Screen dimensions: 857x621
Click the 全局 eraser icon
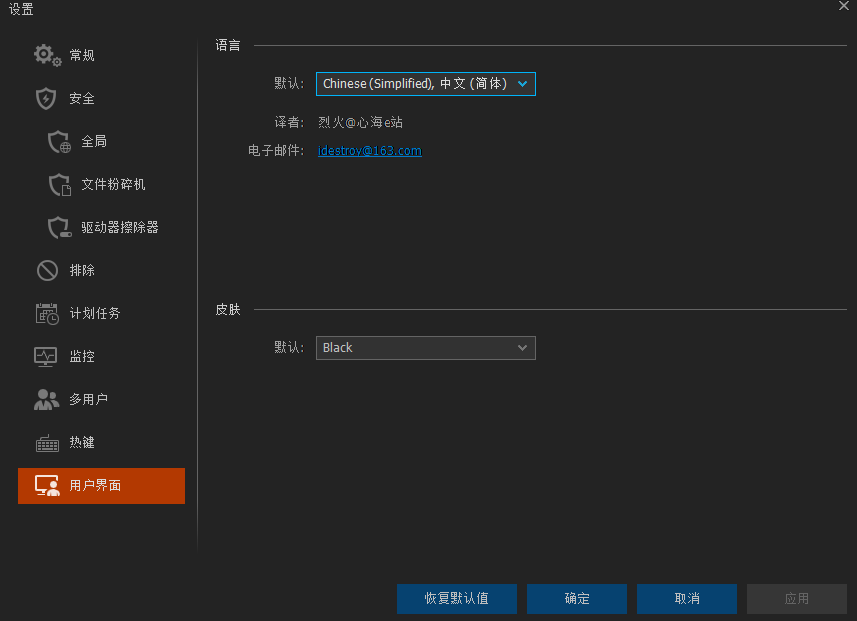pos(58,141)
